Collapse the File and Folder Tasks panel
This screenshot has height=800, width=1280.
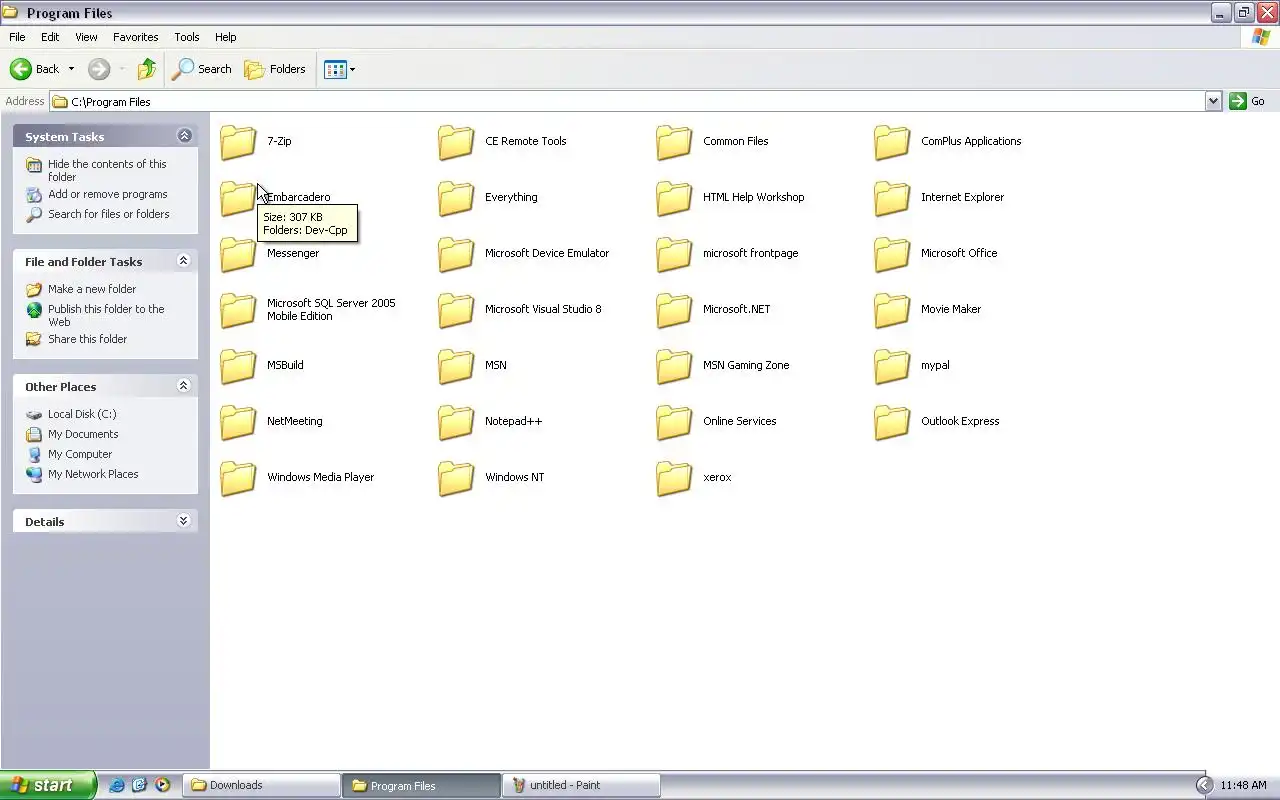184,261
